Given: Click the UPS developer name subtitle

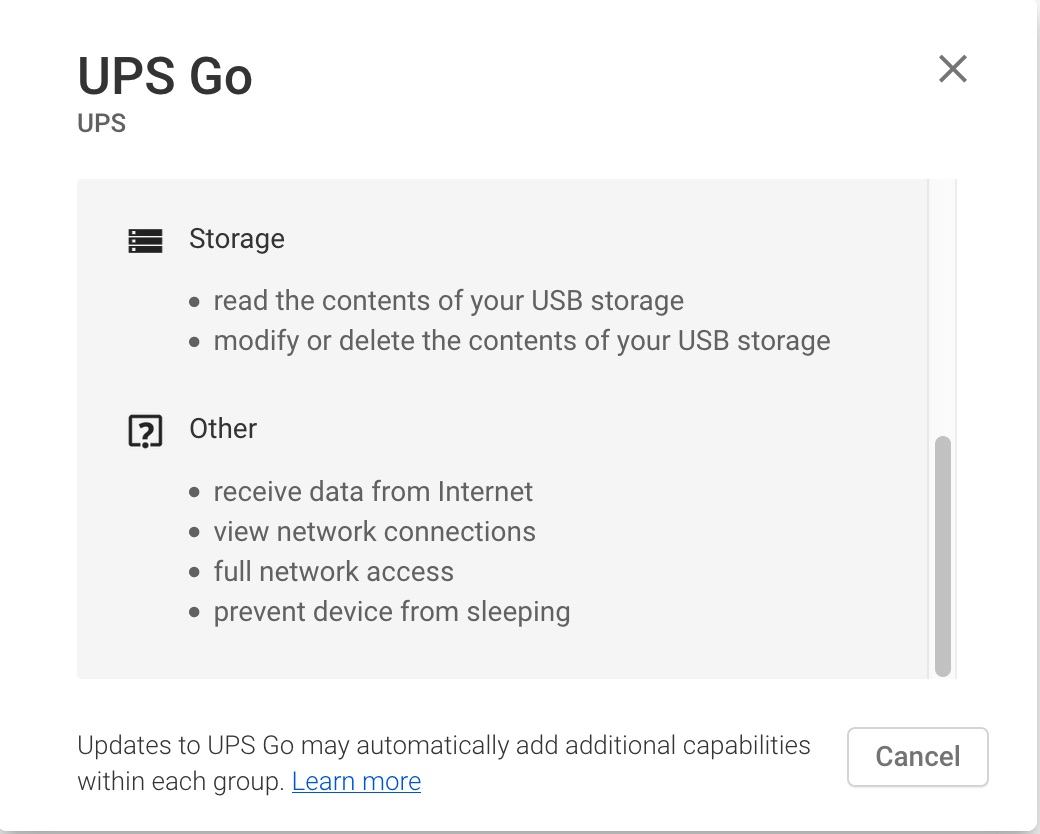Looking at the screenshot, I should 101,123.
